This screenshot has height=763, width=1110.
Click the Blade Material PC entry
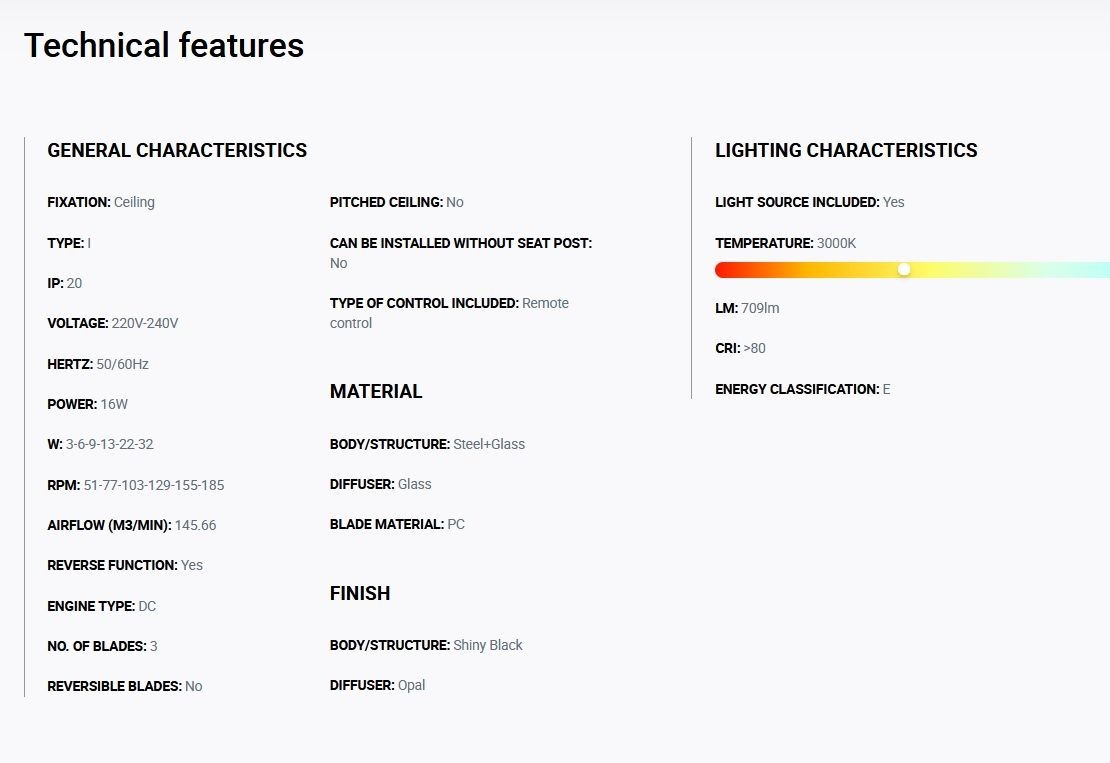click(397, 524)
